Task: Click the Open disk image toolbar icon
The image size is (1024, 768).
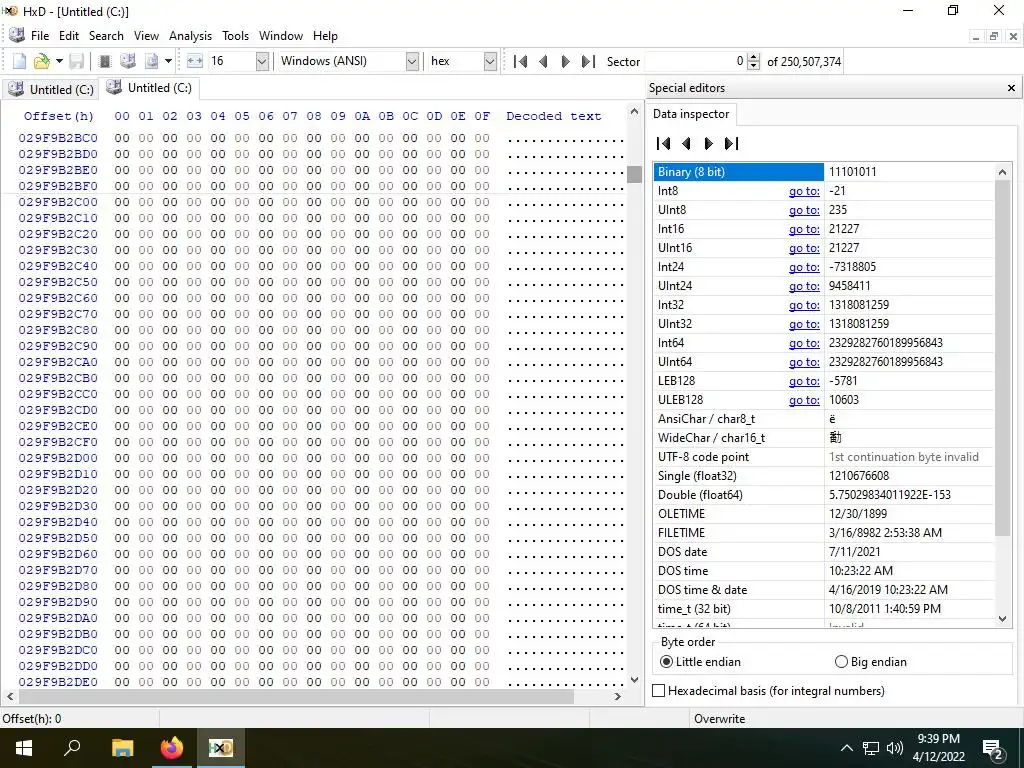Action: 152,61
